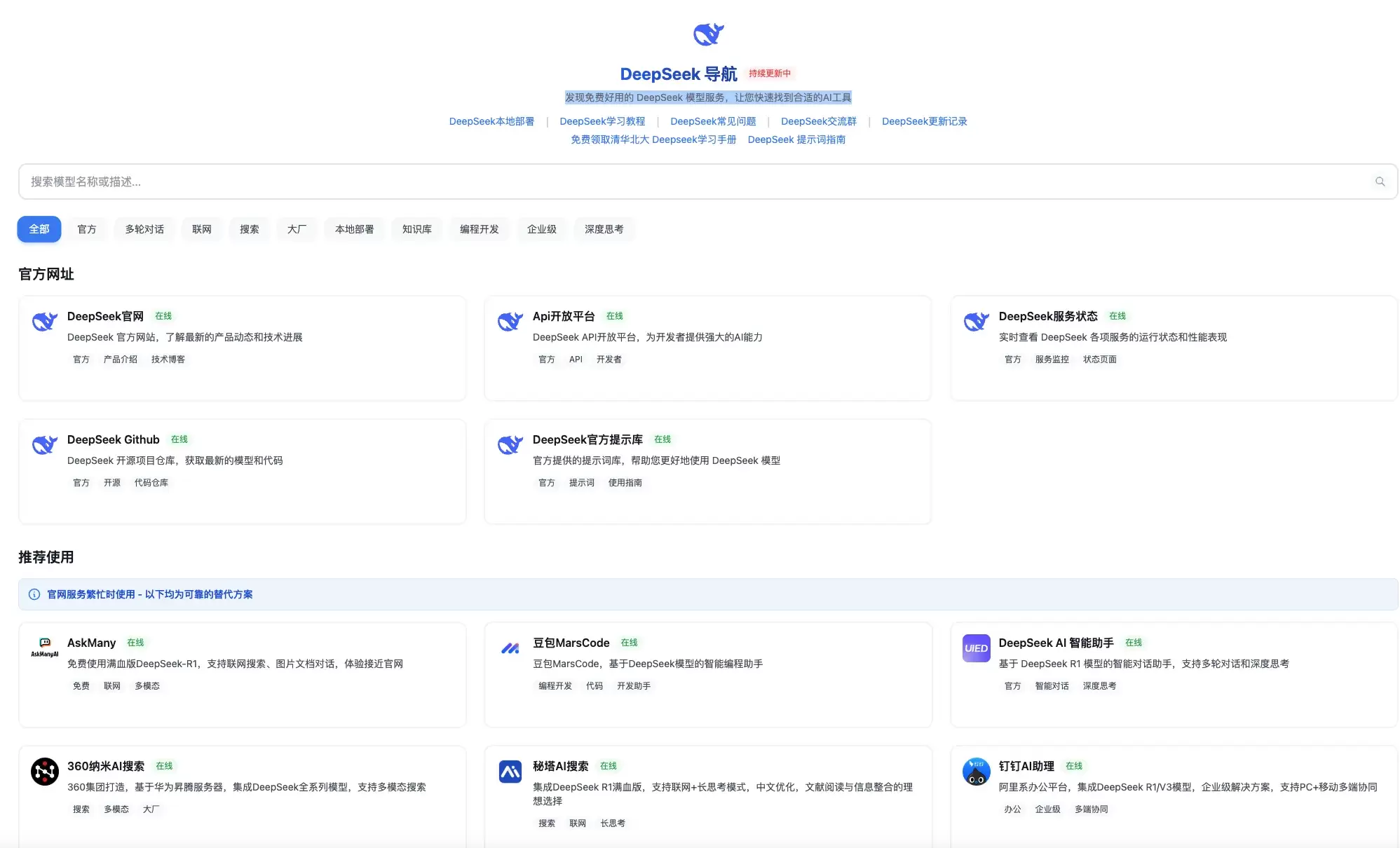Viewport: 1400px width, 848px height.
Task: Click the 代码仓库 tag on Github card
Action: click(x=151, y=483)
